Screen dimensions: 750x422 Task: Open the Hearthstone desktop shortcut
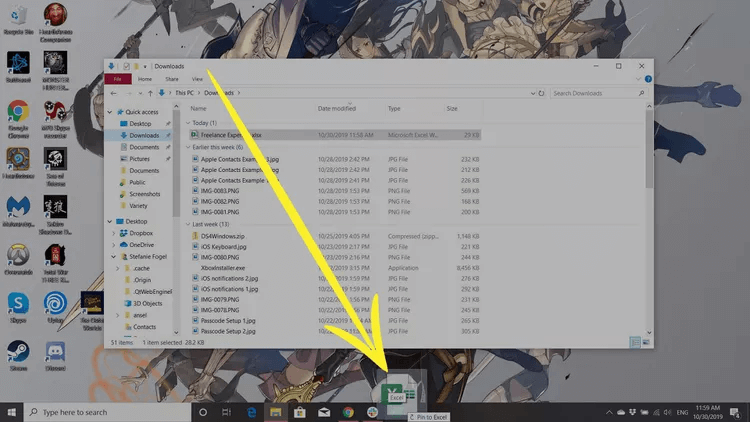[18, 163]
